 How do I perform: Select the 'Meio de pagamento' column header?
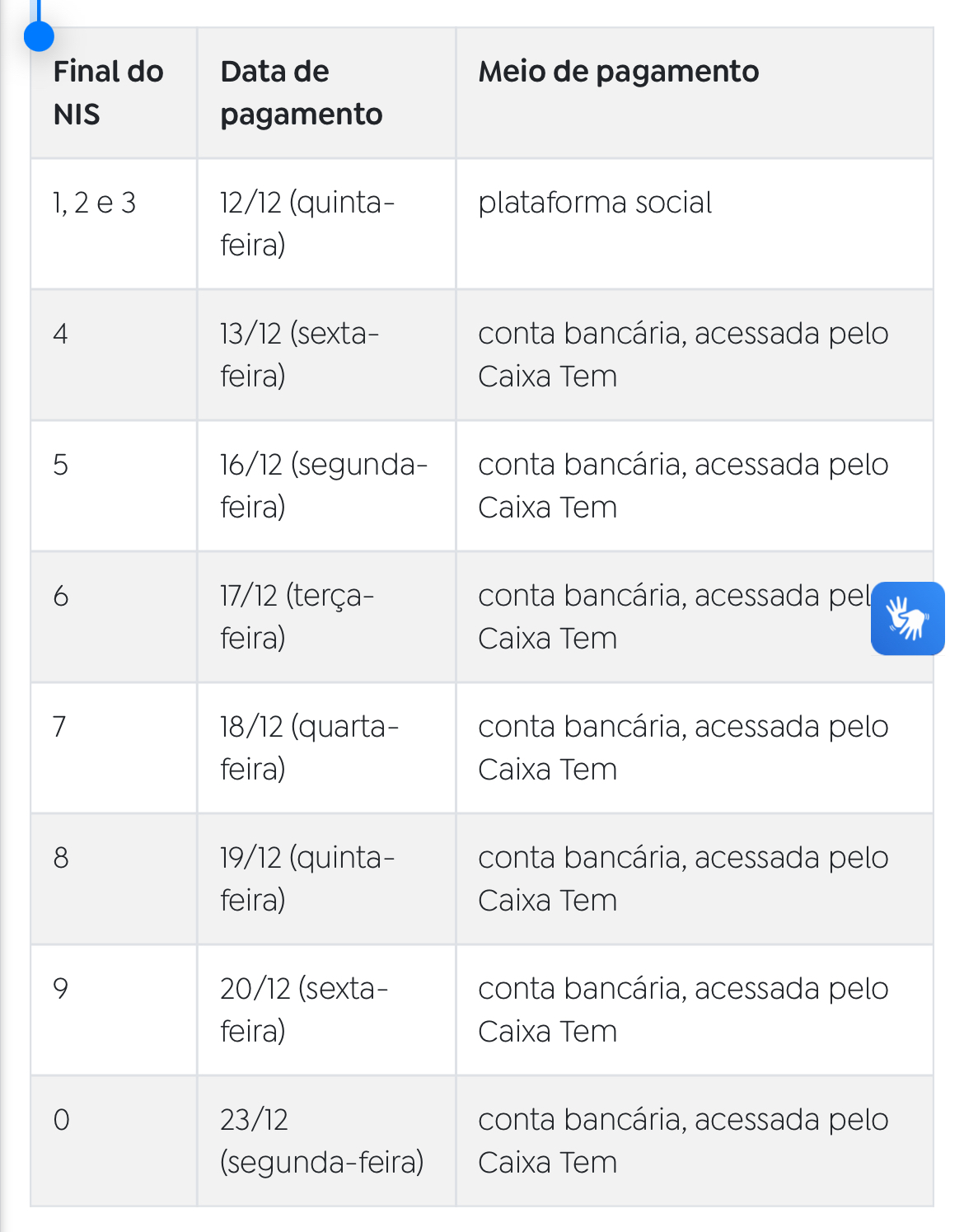(x=695, y=92)
